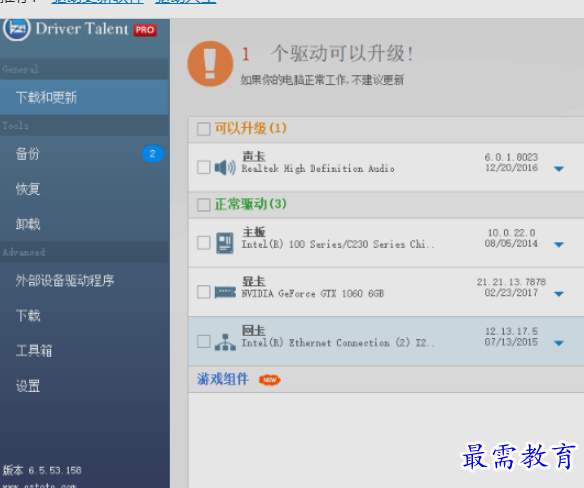Click the date 12/20/2016
The height and width of the screenshot is (488, 584).
(x=511, y=168)
